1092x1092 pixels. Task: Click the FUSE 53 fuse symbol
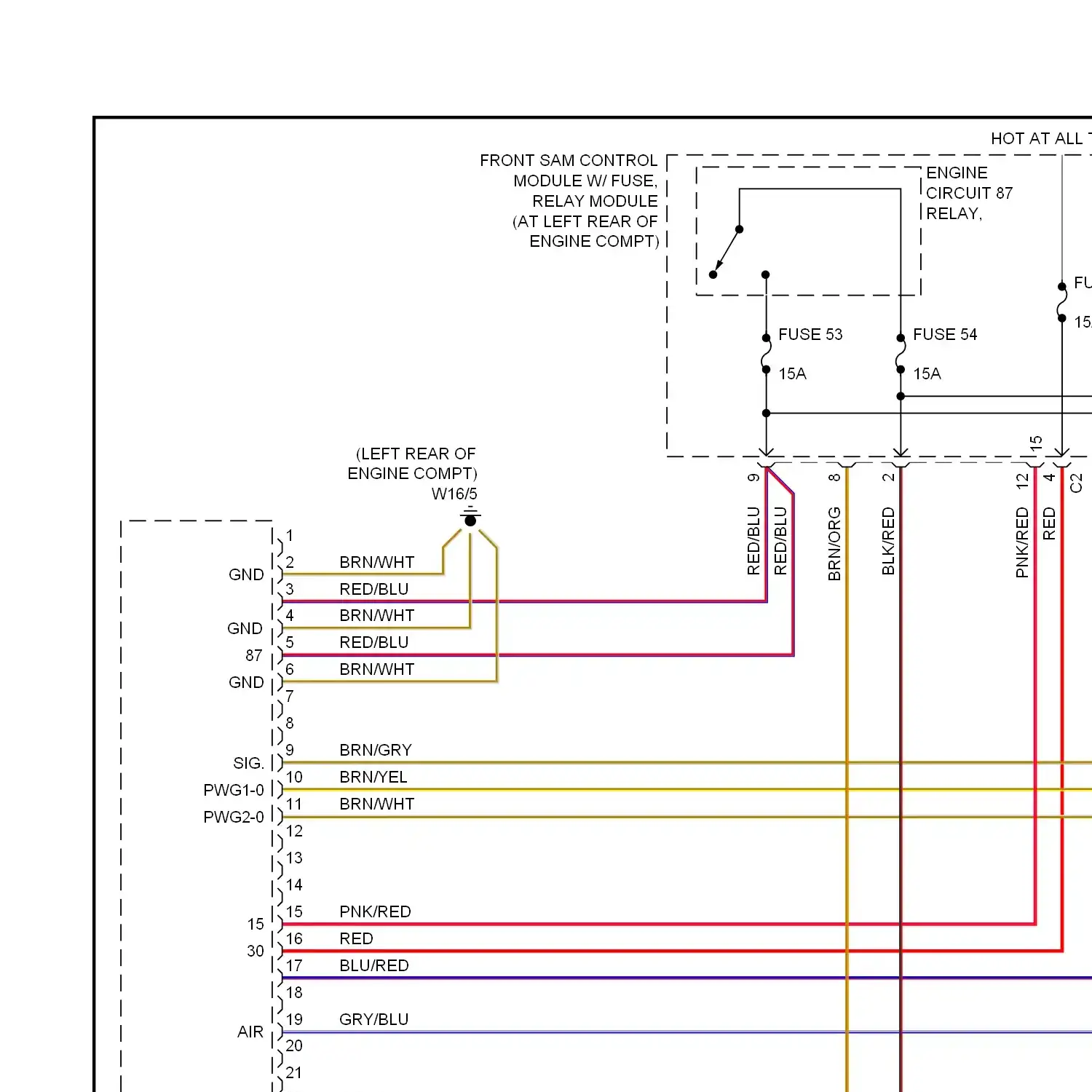point(766,354)
